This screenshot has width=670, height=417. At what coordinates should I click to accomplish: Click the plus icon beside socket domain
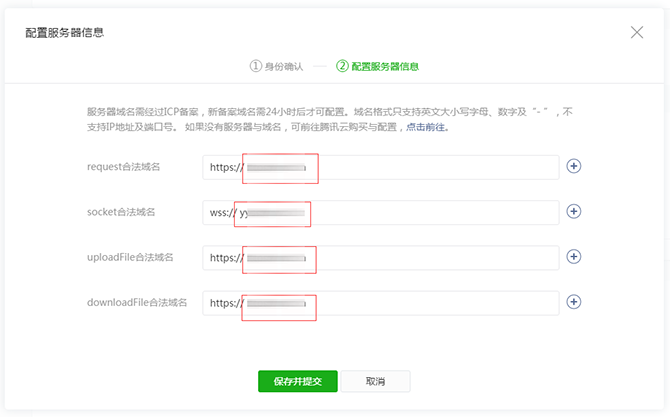click(574, 211)
